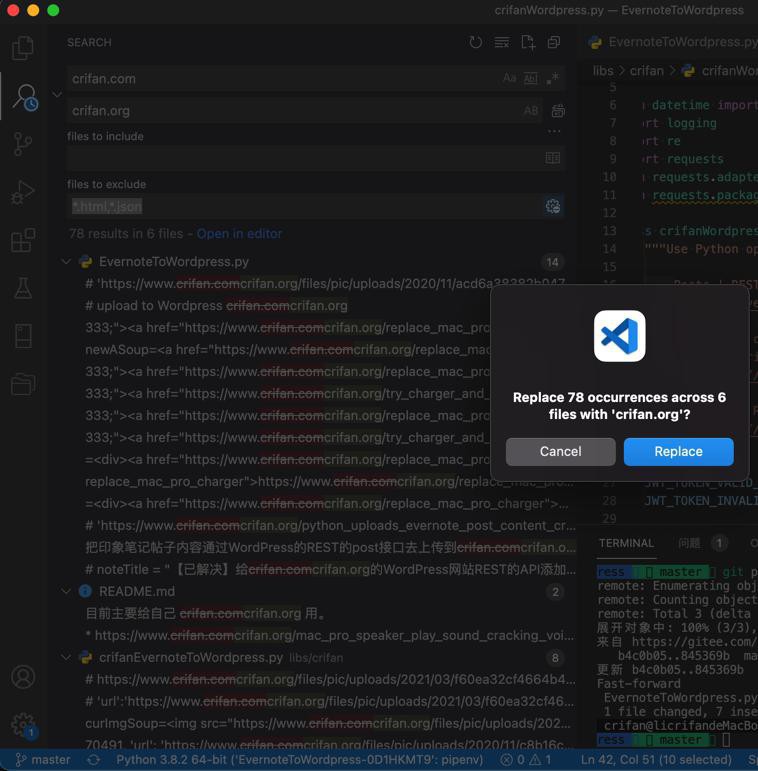Open the Source Control view
Image resolution: width=758 pixels, height=771 pixels.
click(x=23, y=144)
